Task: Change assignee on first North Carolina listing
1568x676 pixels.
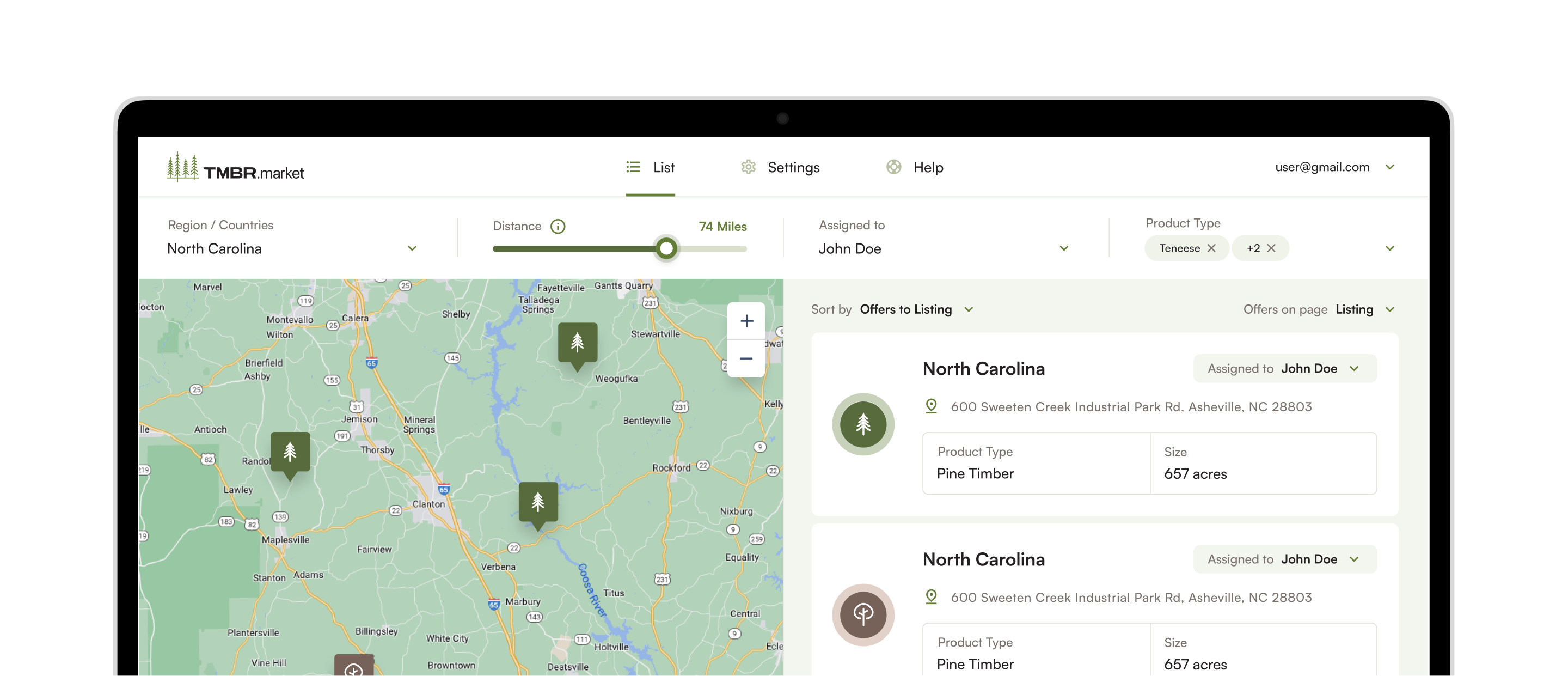Action: 1284,368
